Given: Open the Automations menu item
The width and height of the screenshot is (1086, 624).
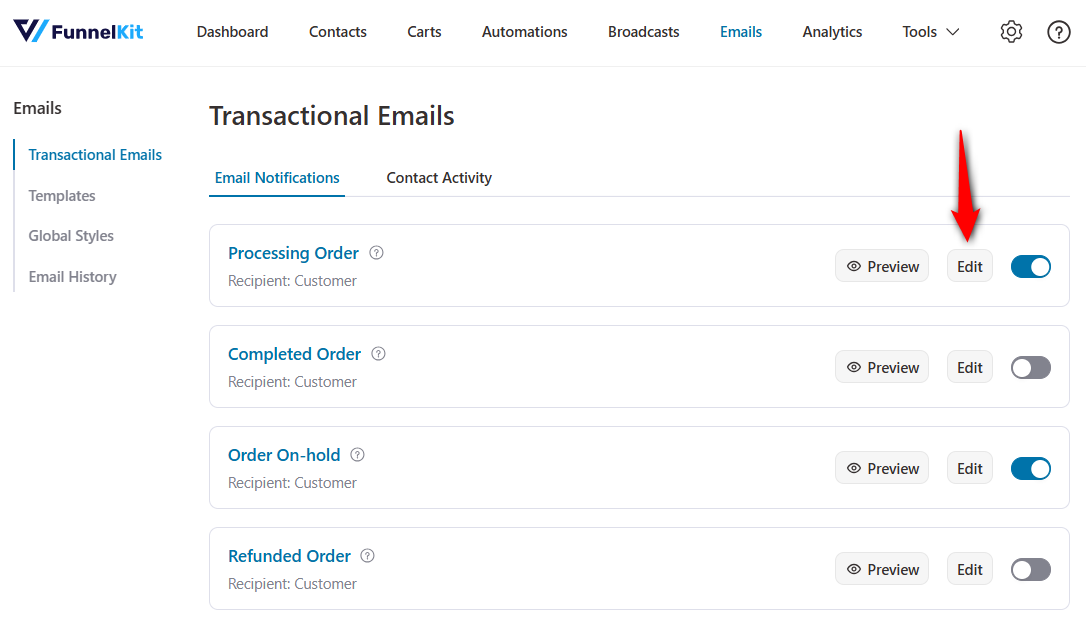Looking at the screenshot, I should click(524, 32).
